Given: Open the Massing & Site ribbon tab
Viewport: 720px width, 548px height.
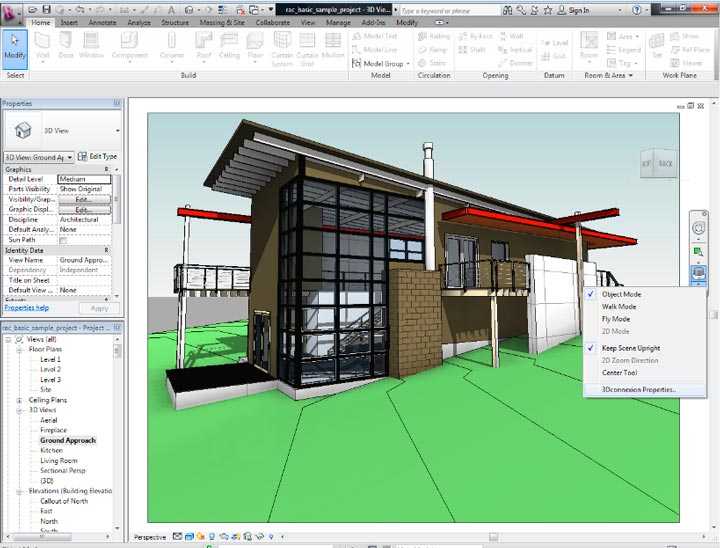Looking at the screenshot, I should (222, 22).
